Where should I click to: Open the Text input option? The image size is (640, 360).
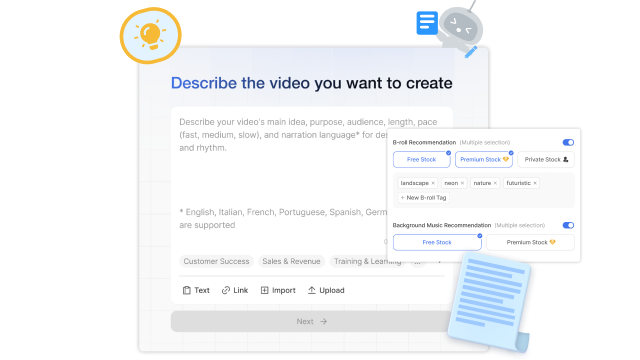(196, 290)
